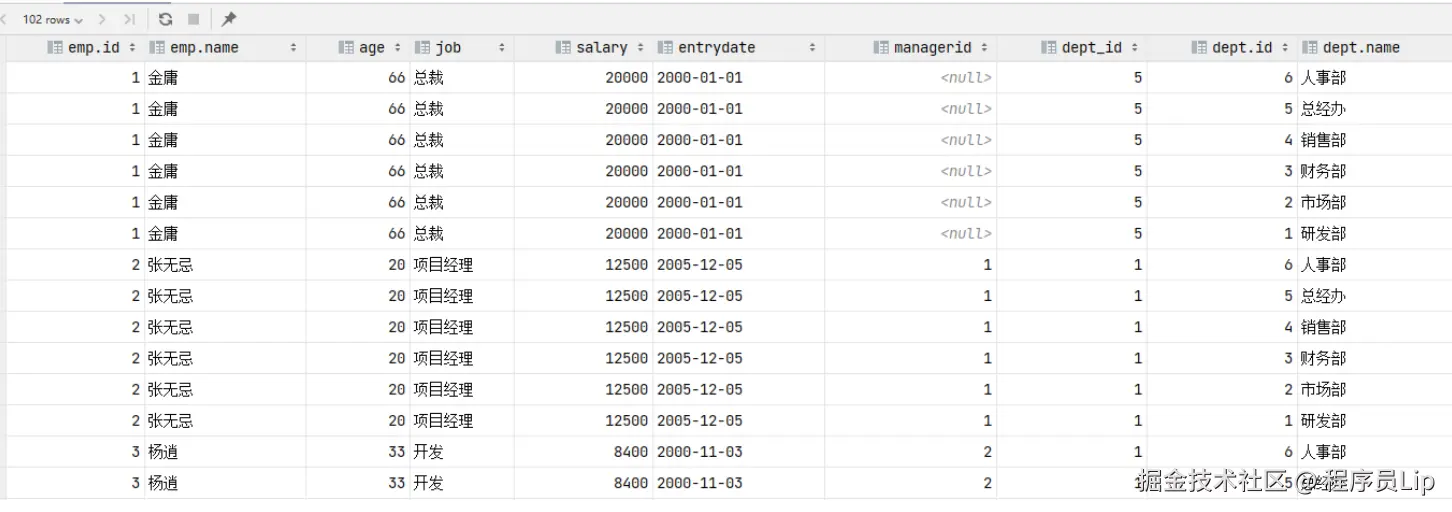Viewport: 1452px width, 512px height.
Task: Select the 人事部 cell in the first row
Action: tap(1323, 77)
